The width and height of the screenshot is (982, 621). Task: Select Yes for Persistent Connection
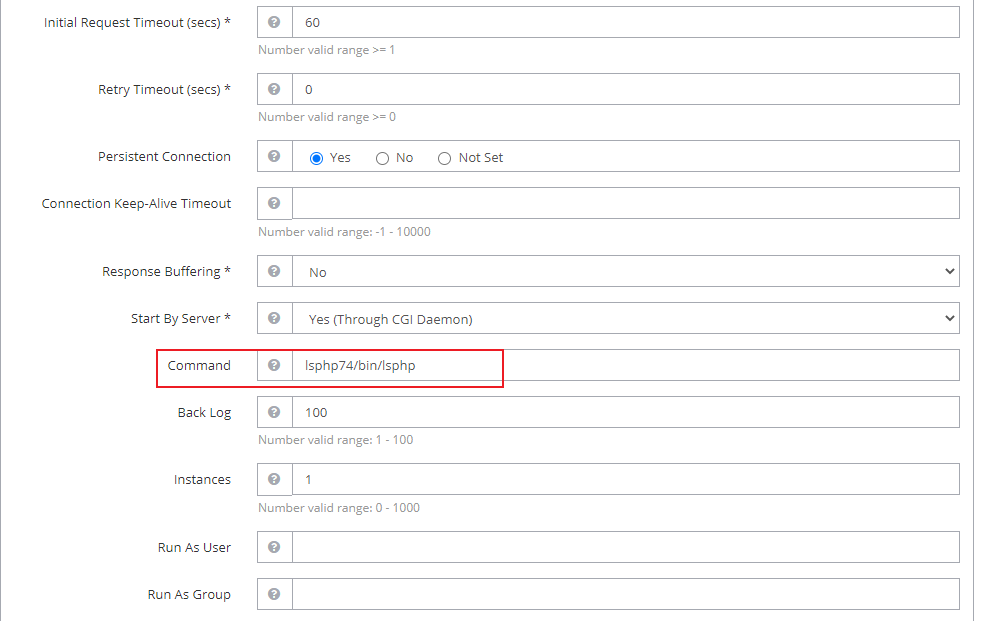(x=316, y=158)
